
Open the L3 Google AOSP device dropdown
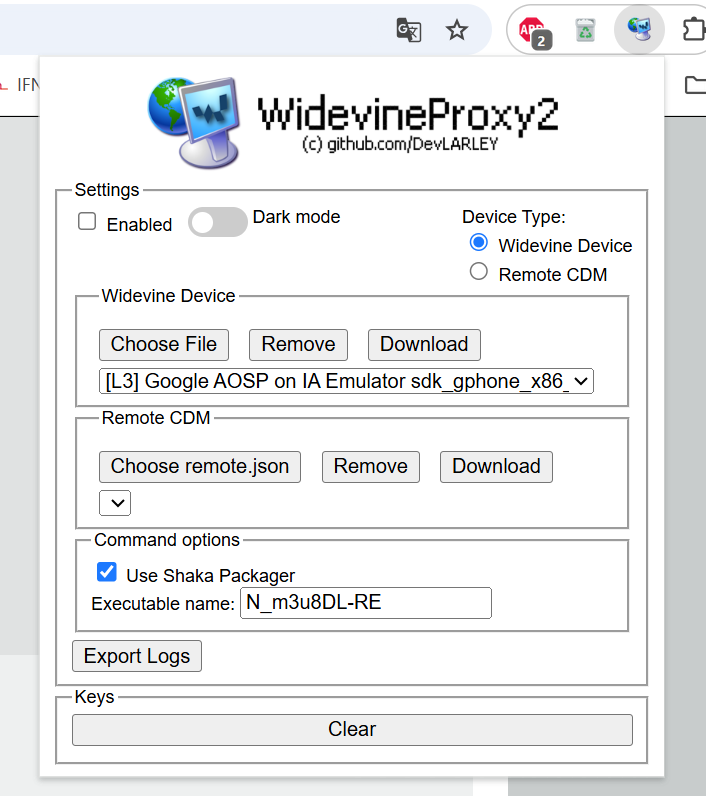[346, 381]
